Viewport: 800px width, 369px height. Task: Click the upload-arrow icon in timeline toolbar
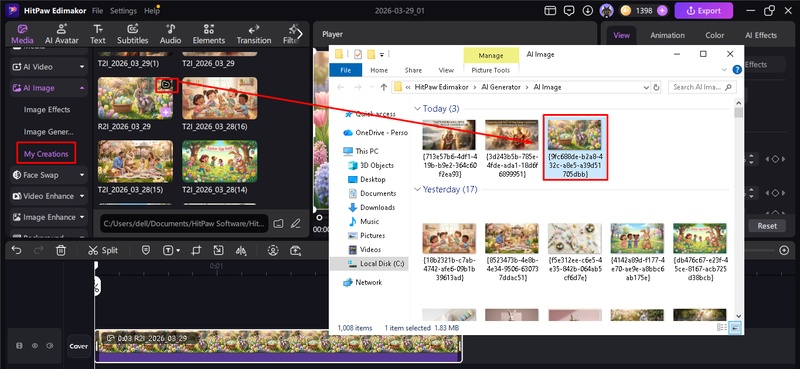click(295, 250)
